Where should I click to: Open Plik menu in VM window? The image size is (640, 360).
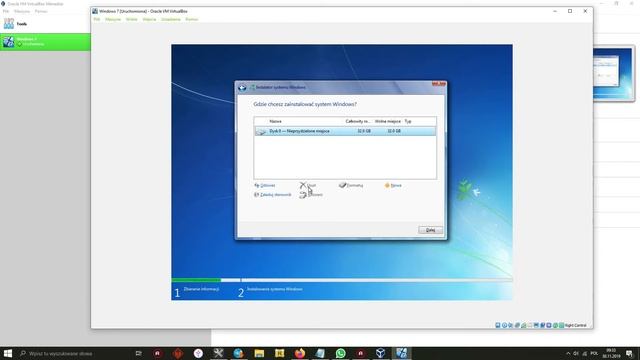tap(97, 19)
